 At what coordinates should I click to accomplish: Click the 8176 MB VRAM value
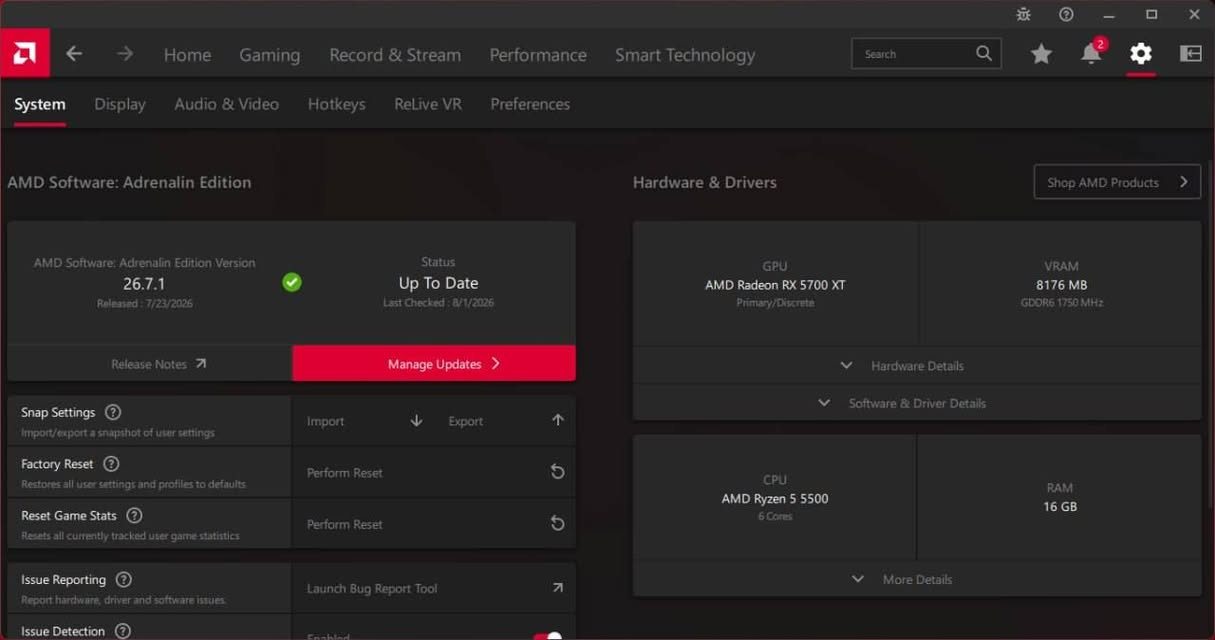(x=1061, y=285)
